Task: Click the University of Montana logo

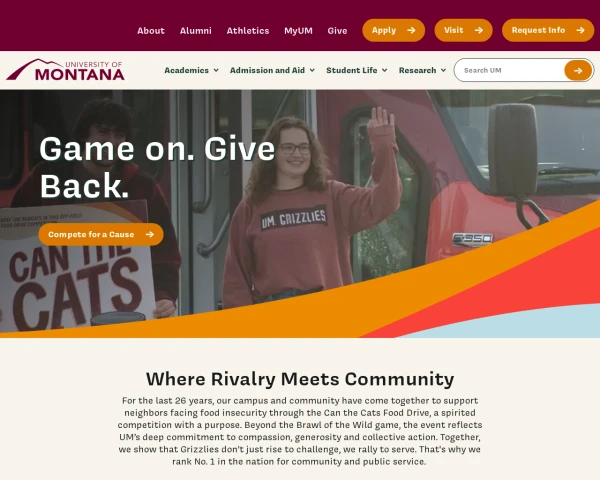Action: (65, 70)
